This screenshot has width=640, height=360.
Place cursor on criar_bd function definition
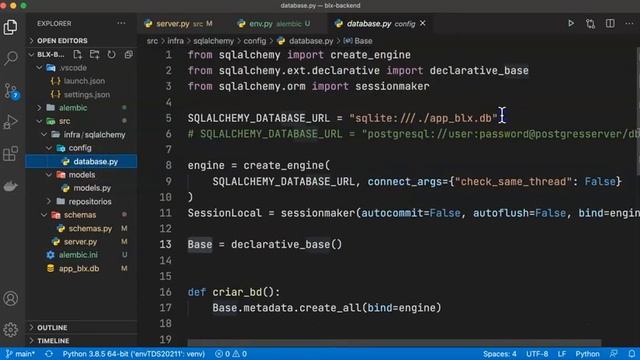pos(234,292)
